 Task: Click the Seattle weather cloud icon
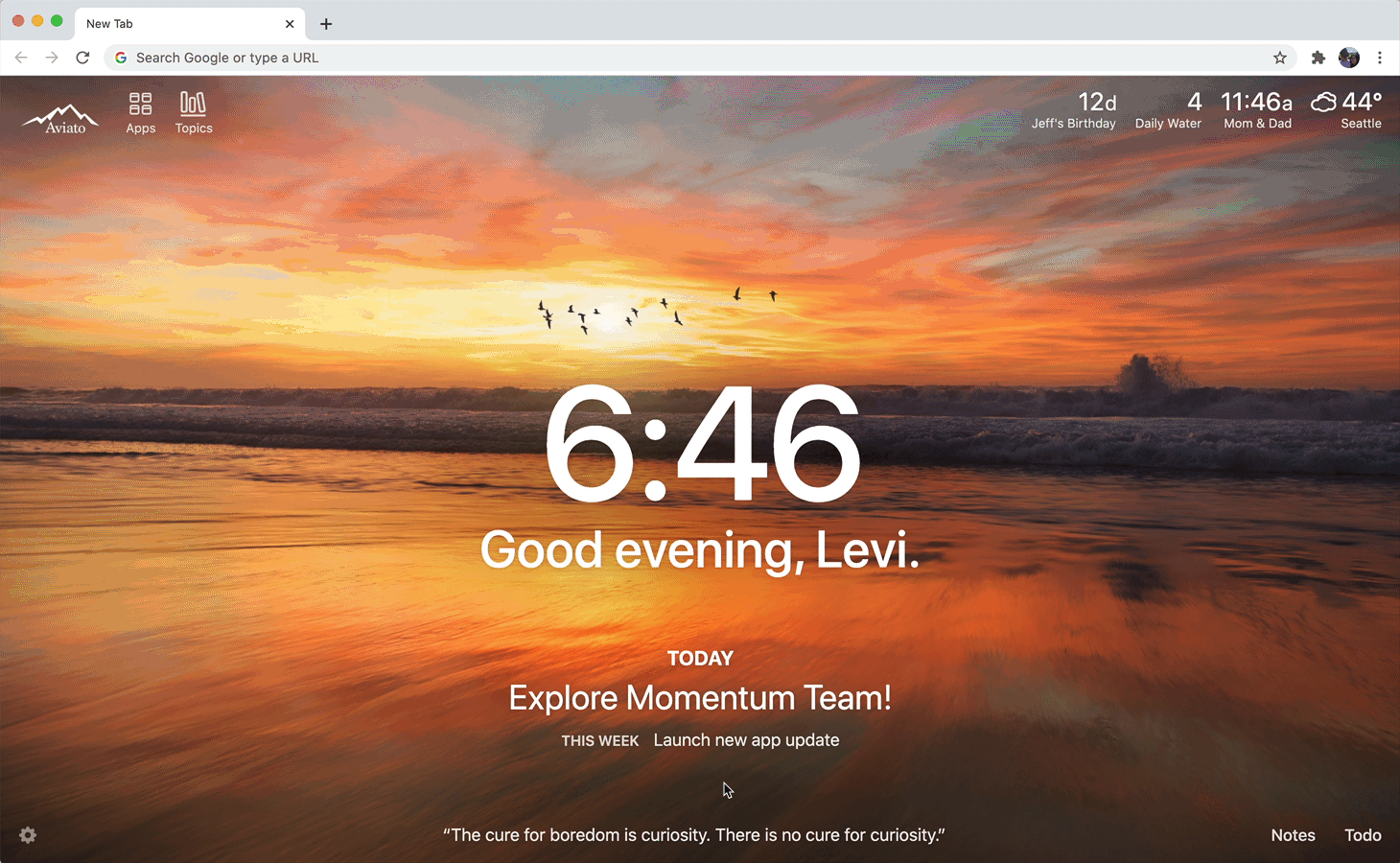pos(1324,102)
